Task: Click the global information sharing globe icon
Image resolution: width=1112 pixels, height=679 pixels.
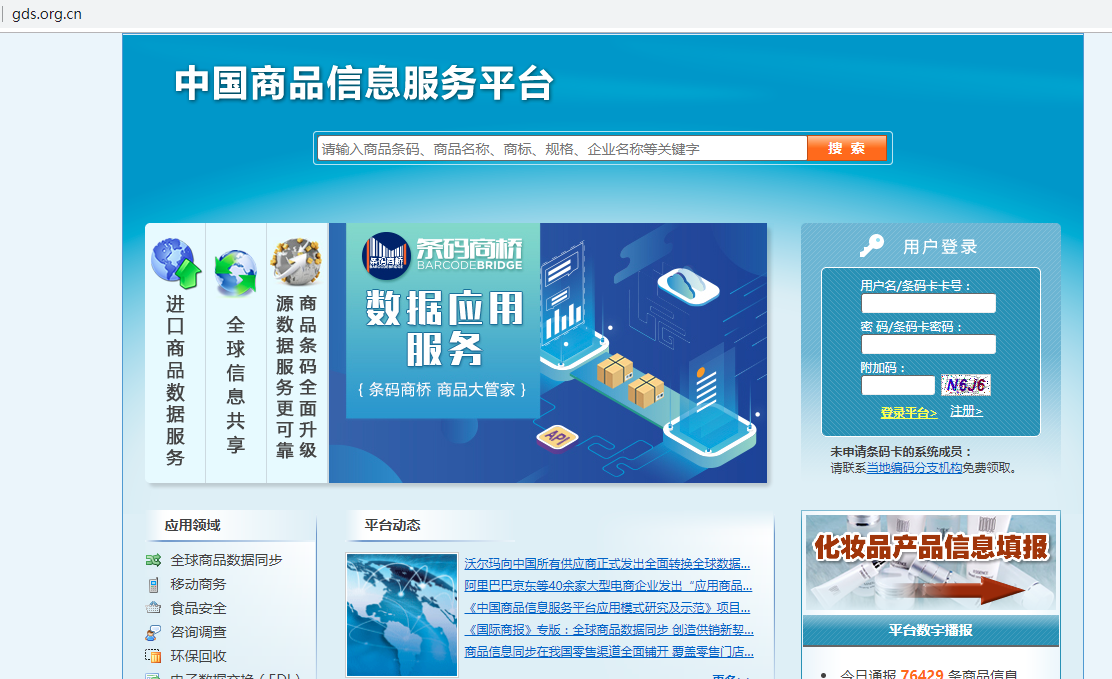Action: click(235, 272)
